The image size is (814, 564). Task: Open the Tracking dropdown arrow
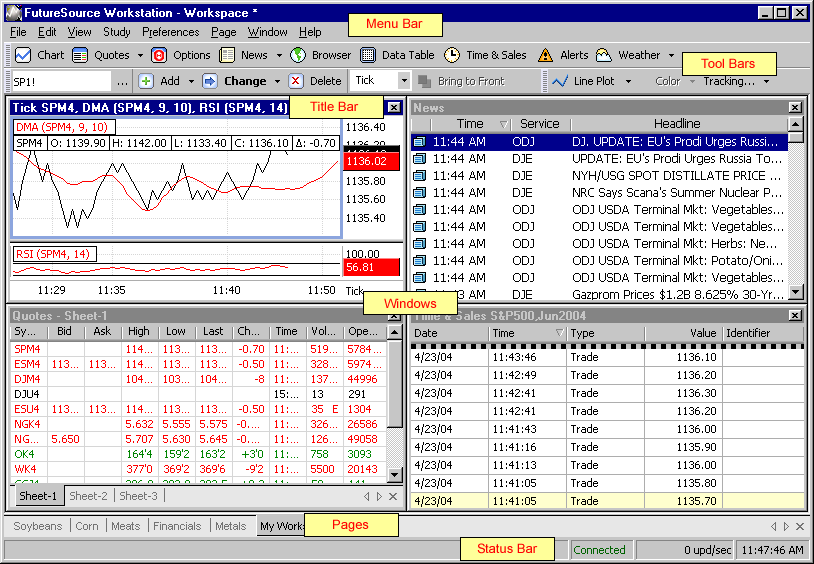(x=766, y=82)
